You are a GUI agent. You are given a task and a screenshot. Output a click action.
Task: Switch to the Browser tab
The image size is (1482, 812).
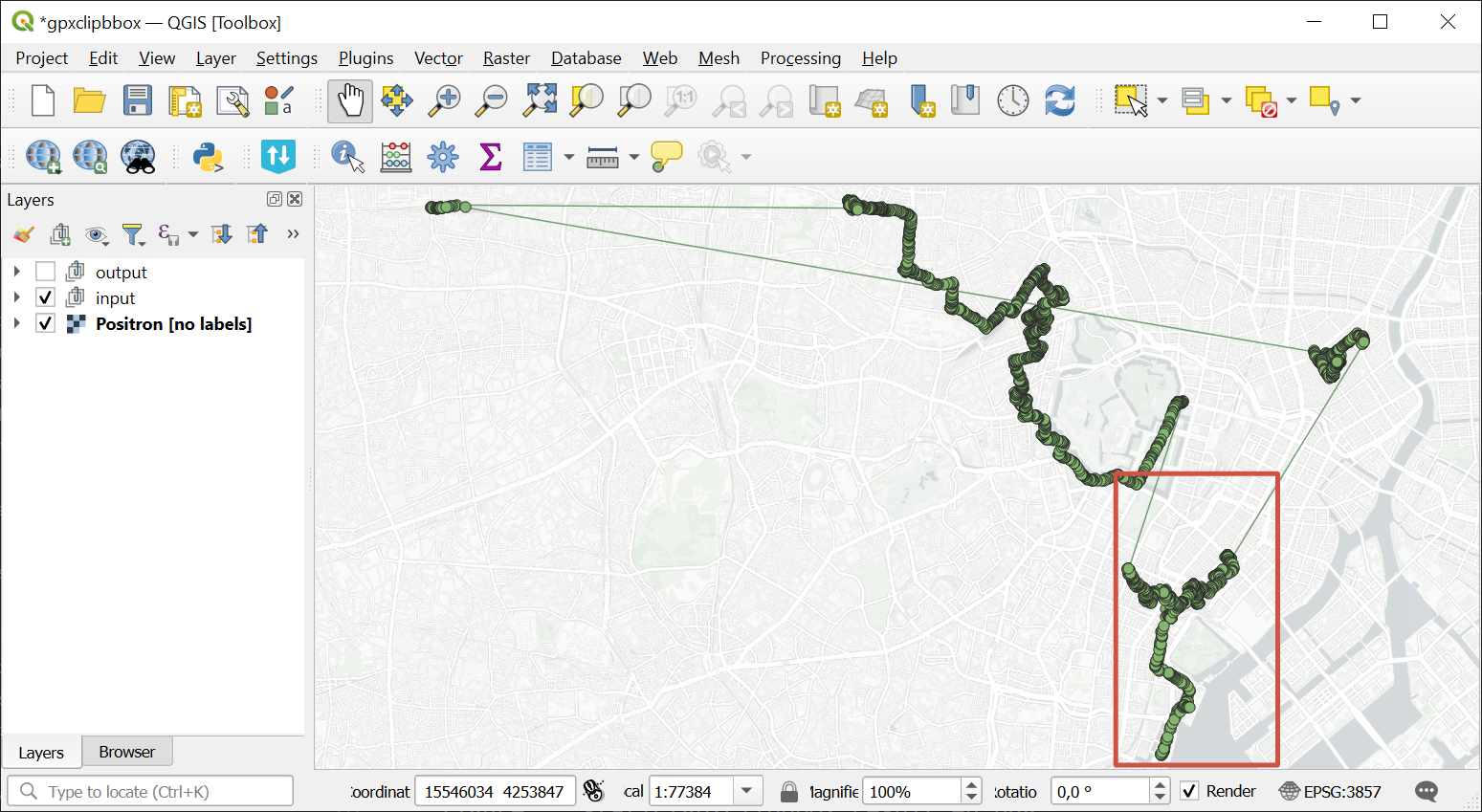(126, 751)
